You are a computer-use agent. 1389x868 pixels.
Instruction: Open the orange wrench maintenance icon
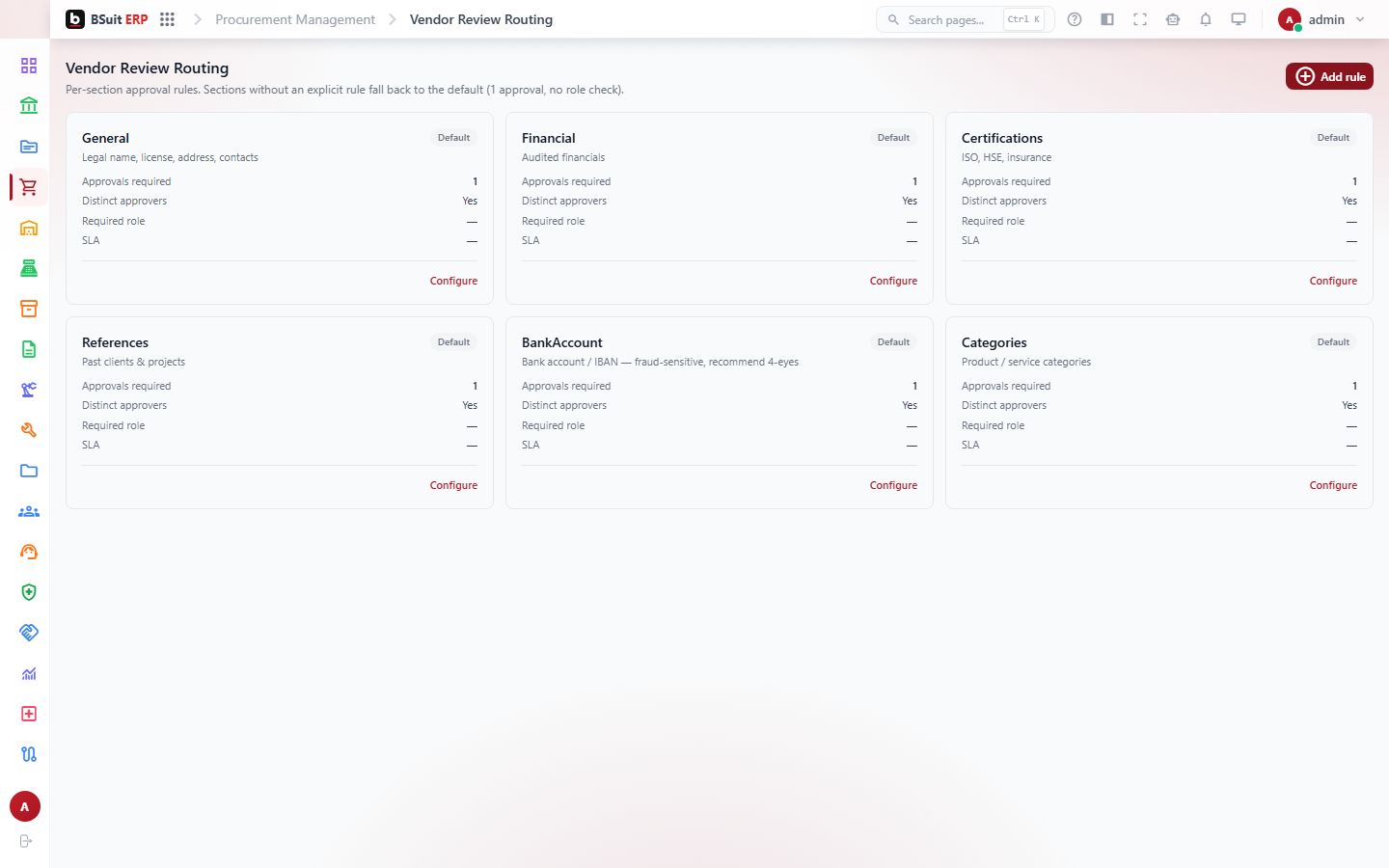[x=29, y=430]
